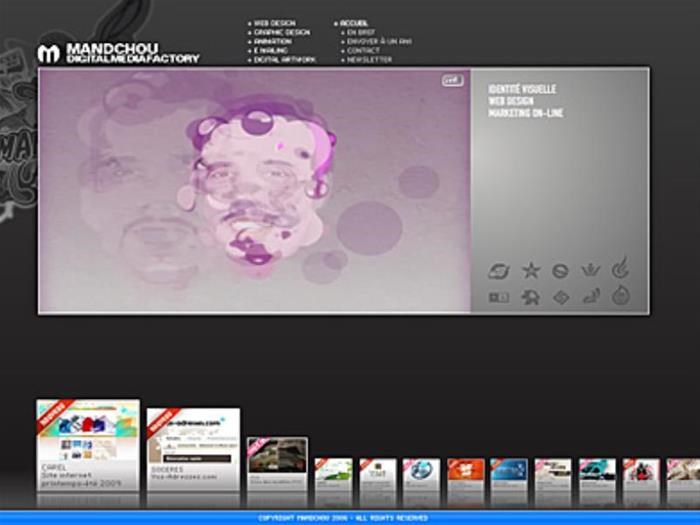Image resolution: width=700 pixels, height=525 pixels.
Task: Open the second portfolio thumbnail with adresses.com
Action: point(193,444)
